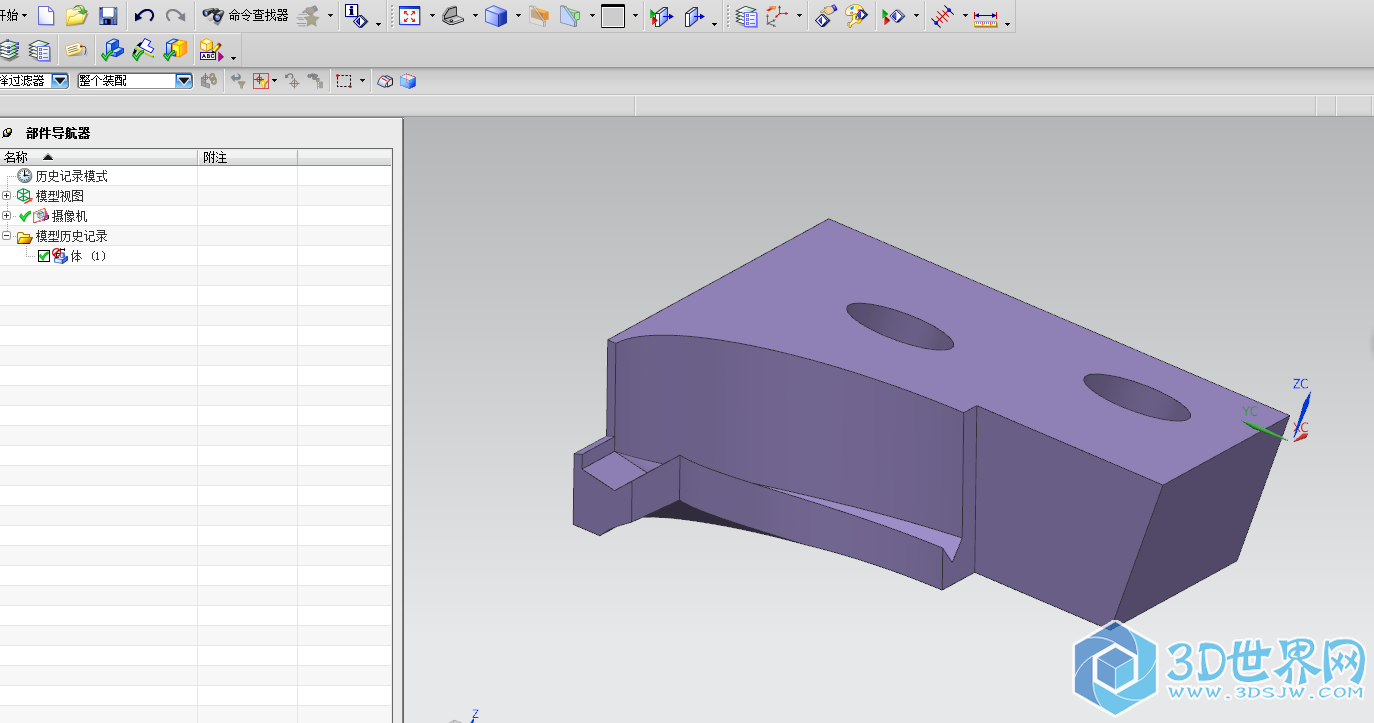This screenshot has height=723, width=1374.
Task: Open a file using the folder icon
Action: point(77,16)
